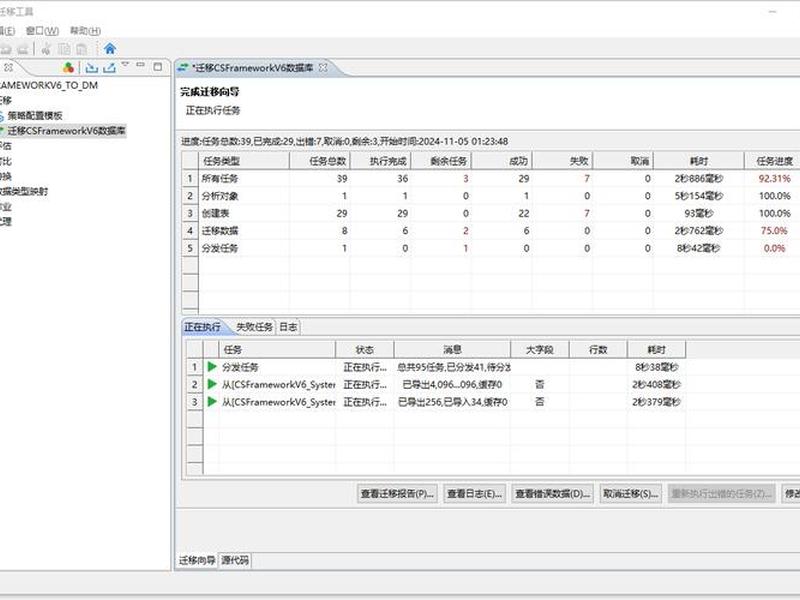Viewport: 800px width, 600px height.
Task: Click the Paste icon in the toolbar
Action: coord(82,49)
